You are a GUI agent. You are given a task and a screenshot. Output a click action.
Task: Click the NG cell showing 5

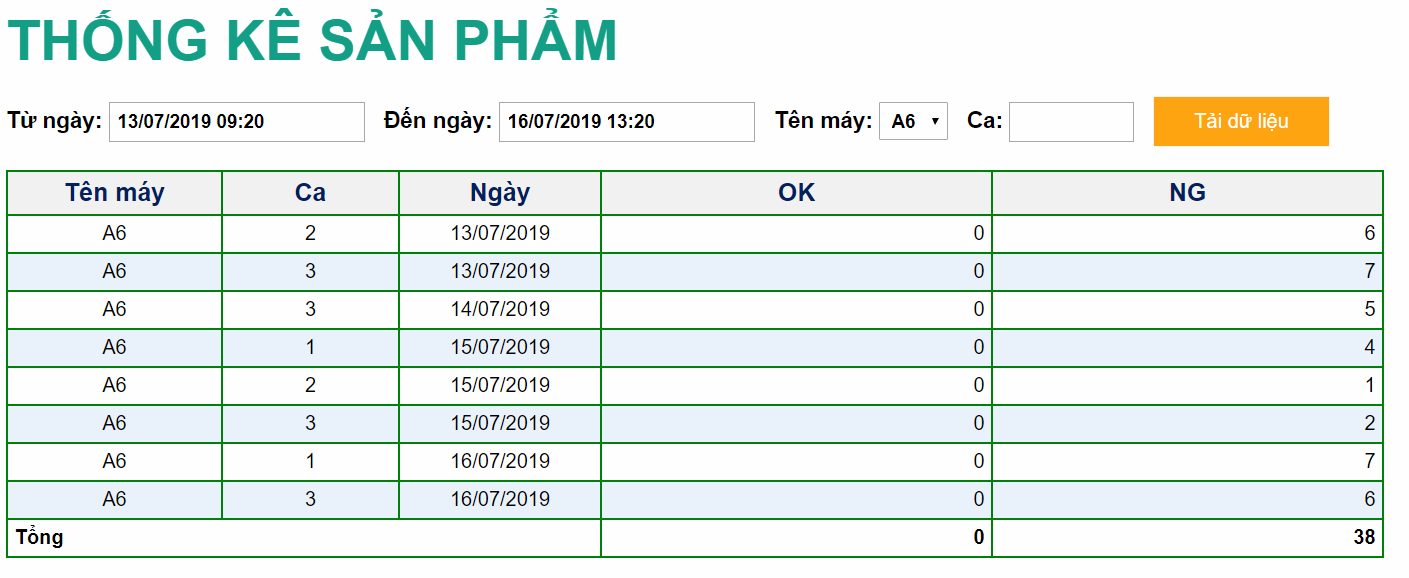click(1369, 309)
